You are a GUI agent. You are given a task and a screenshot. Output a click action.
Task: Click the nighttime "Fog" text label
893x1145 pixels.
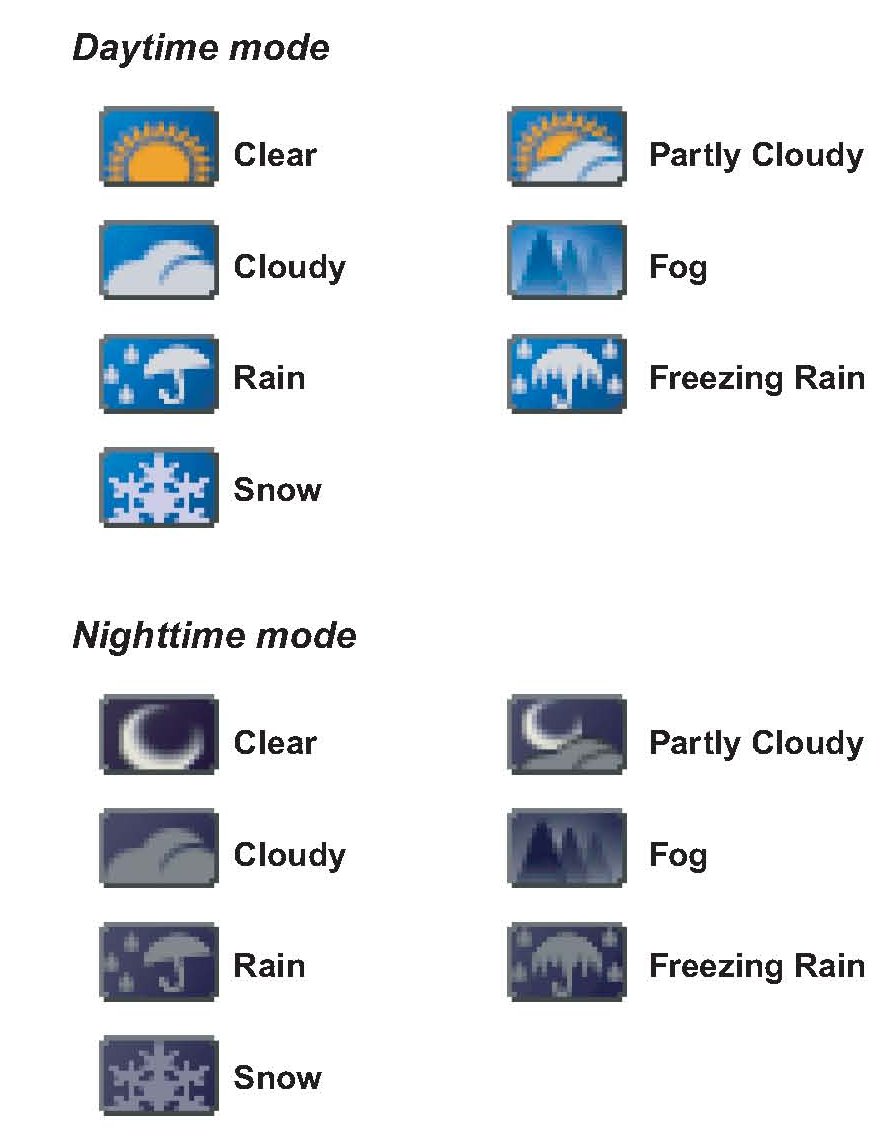pos(678,856)
